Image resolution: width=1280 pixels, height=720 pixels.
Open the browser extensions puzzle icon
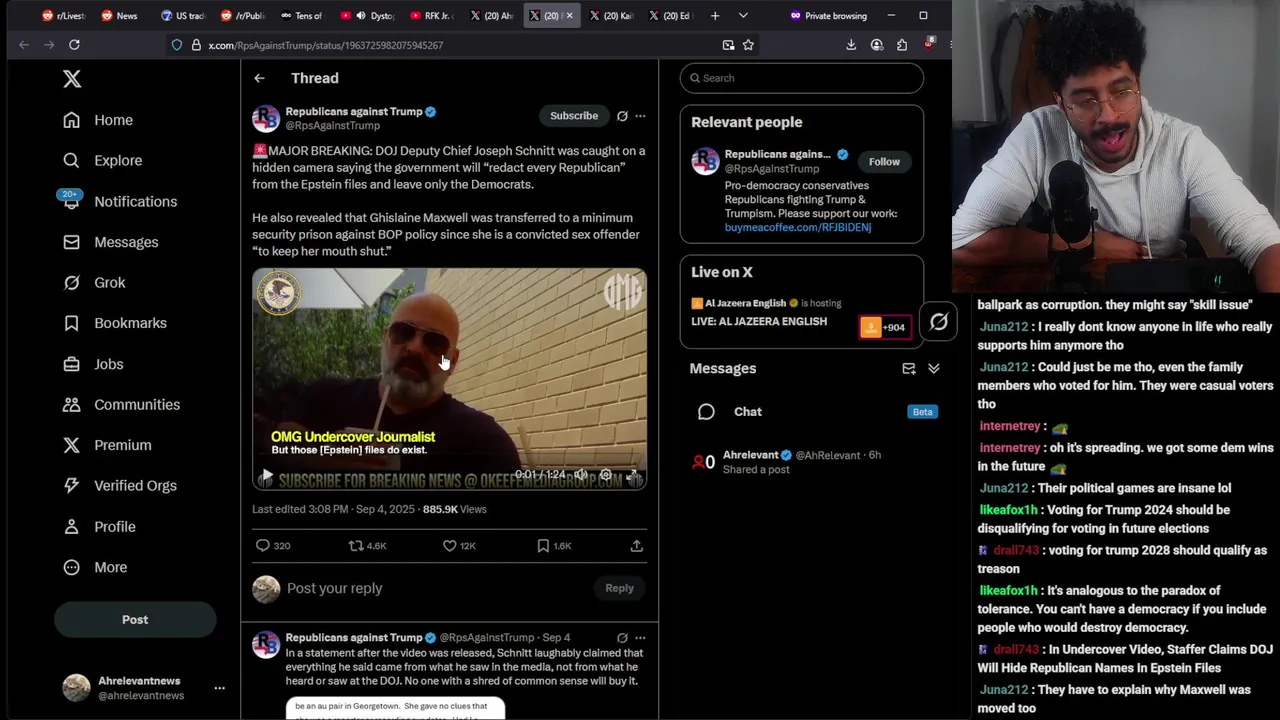[902, 45]
